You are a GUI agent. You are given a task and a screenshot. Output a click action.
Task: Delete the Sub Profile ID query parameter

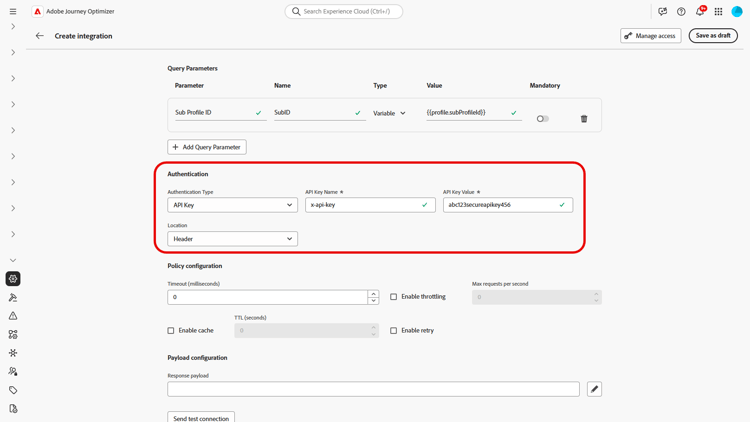coord(584,119)
